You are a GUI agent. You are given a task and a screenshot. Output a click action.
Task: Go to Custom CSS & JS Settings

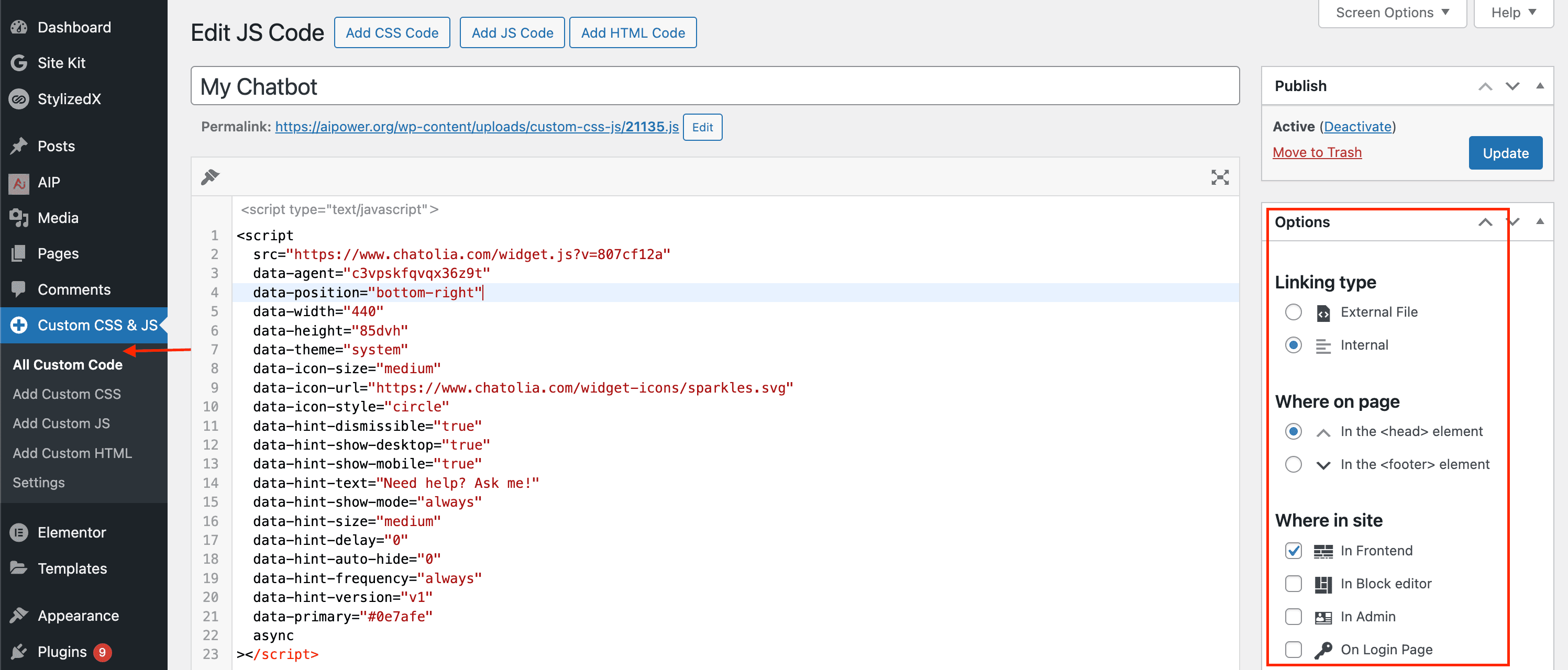click(x=38, y=482)
